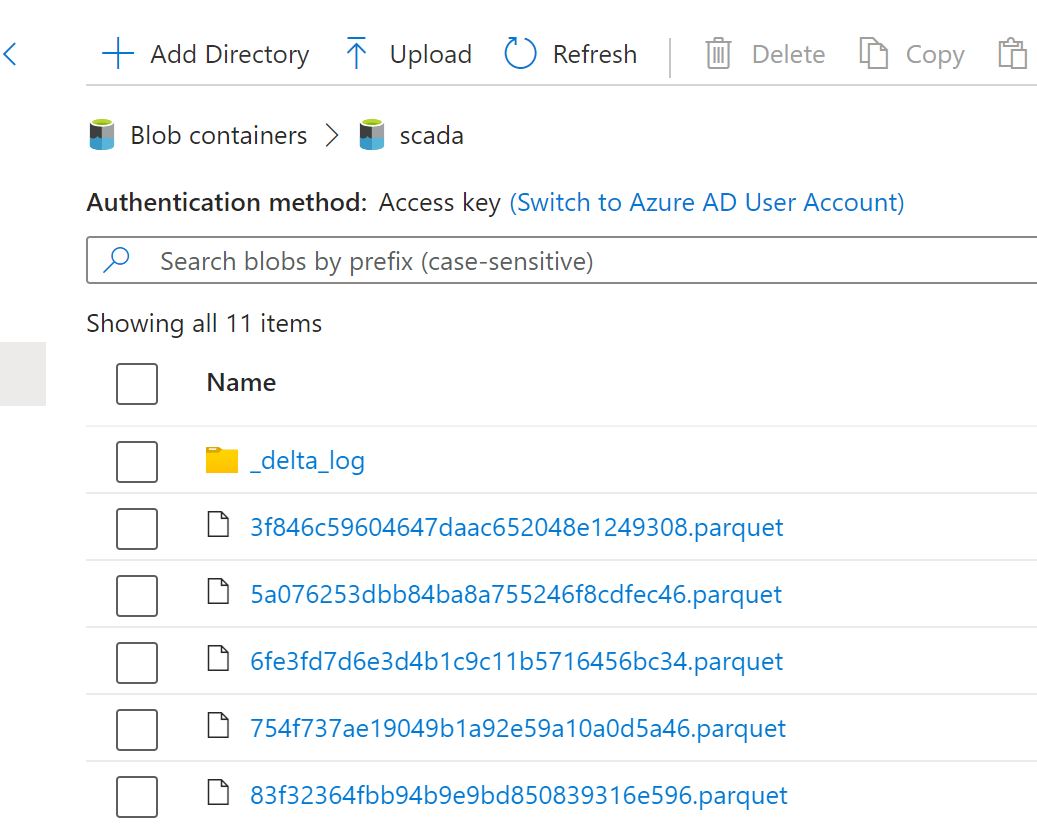Click the Upload arrow icon
The image size is (1037, 824).
point(356,54)
